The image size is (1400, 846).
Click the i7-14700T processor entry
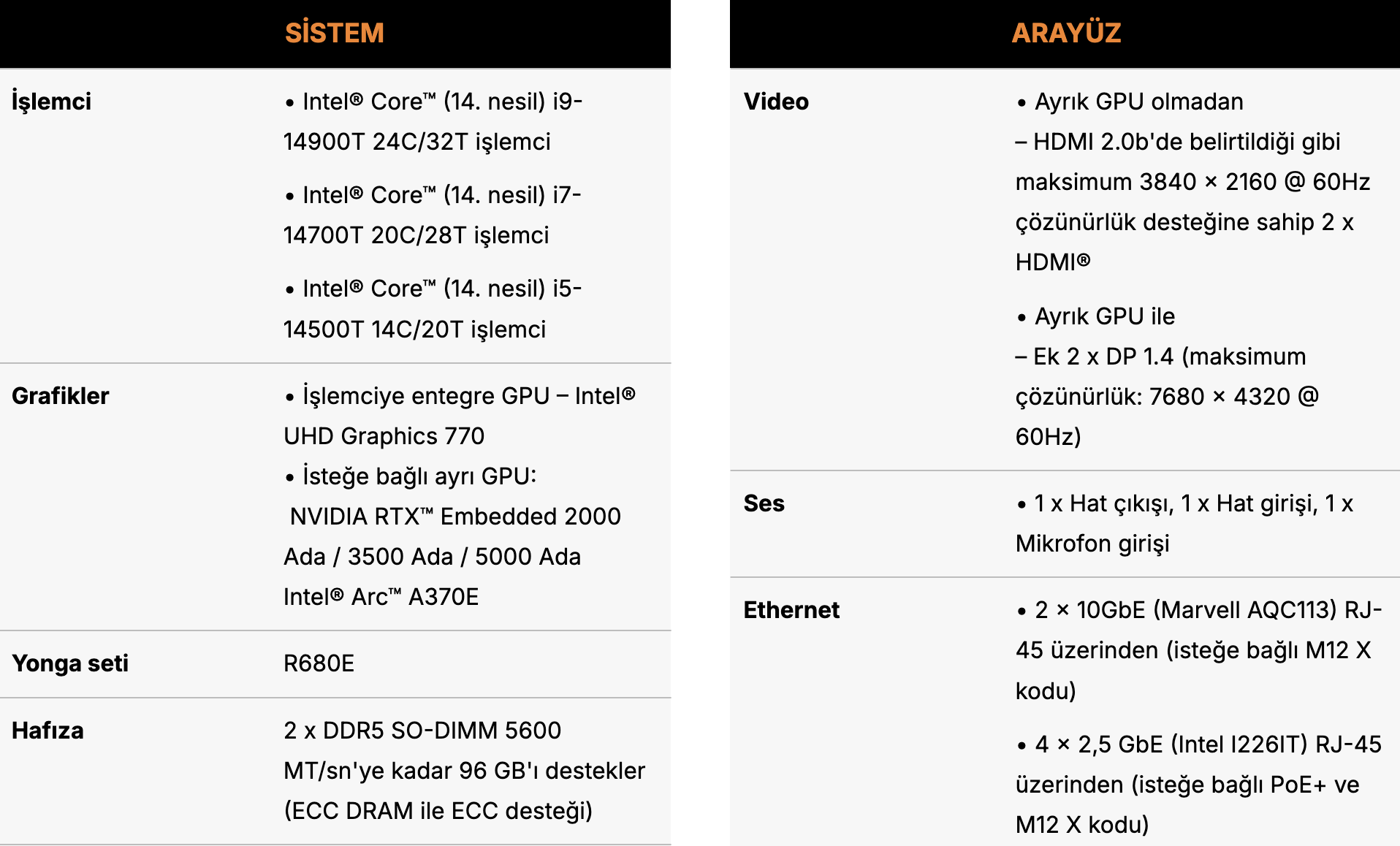[433, 215]
